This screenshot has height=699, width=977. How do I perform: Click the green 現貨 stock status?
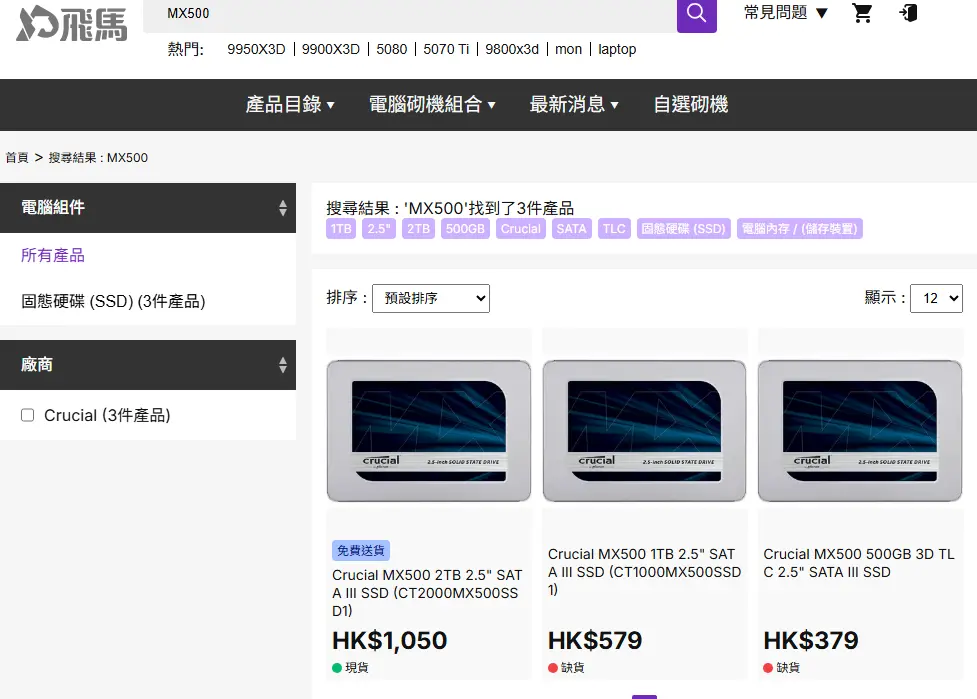pyautogui.click(x=350, y=668)
